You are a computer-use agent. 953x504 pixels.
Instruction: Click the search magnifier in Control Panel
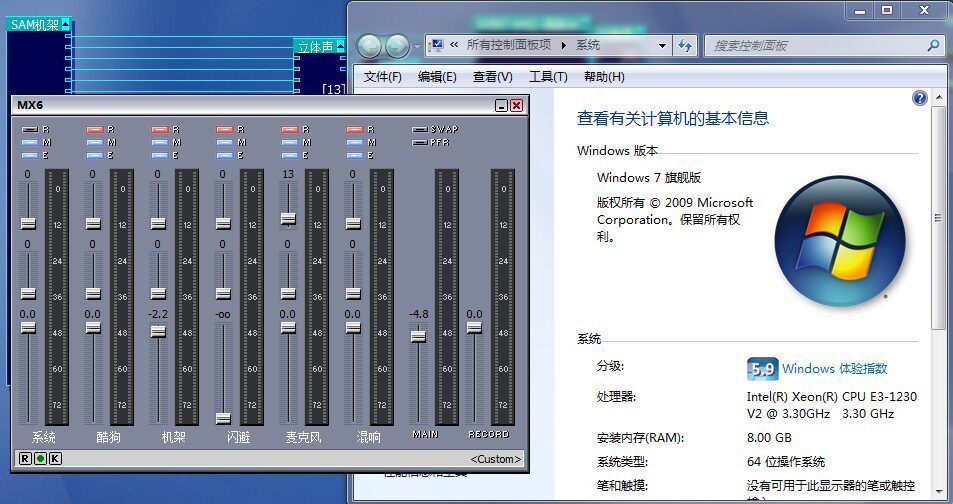point(933,46)
